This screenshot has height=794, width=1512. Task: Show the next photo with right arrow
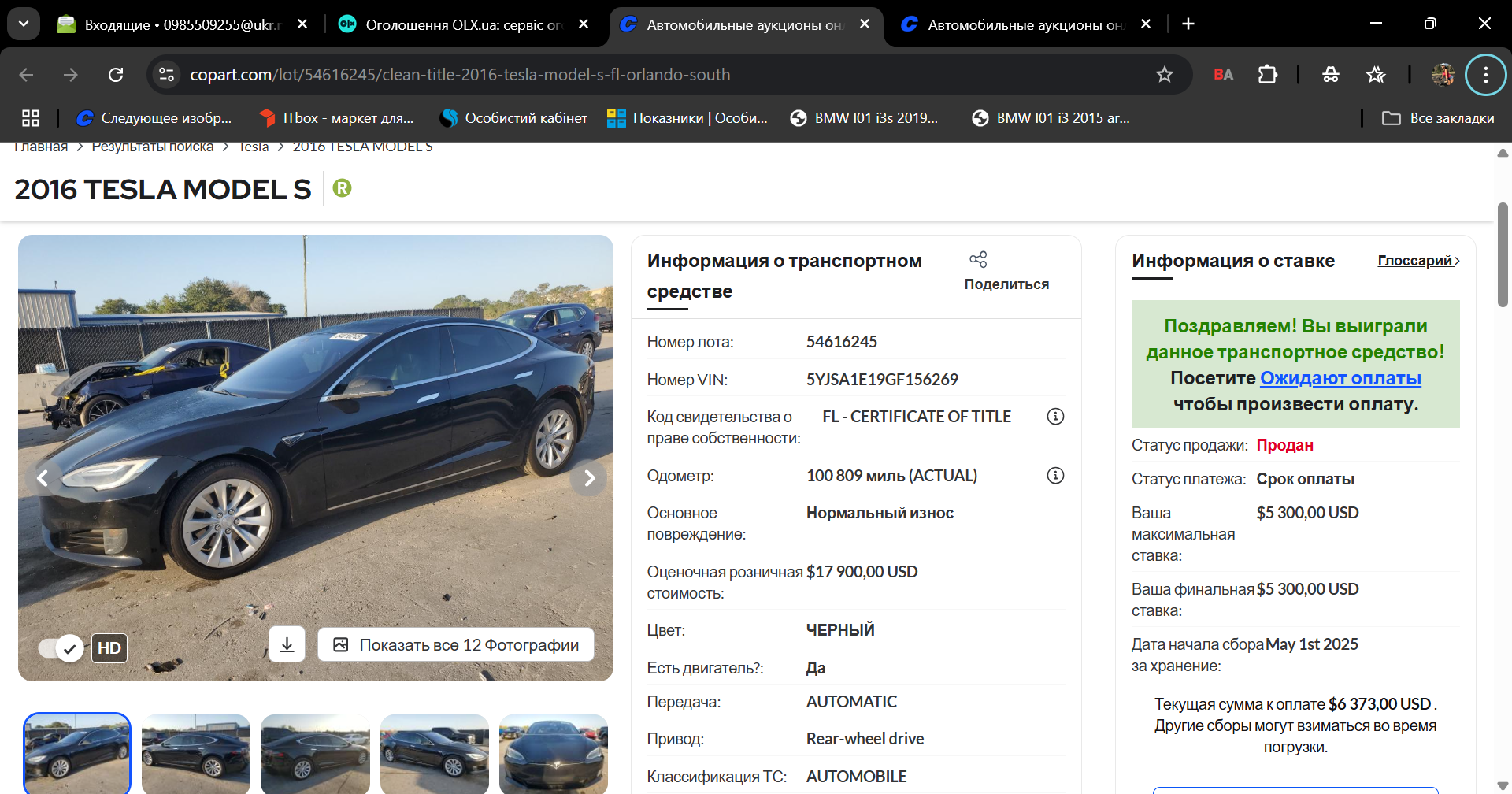click(x=588, y=478)
